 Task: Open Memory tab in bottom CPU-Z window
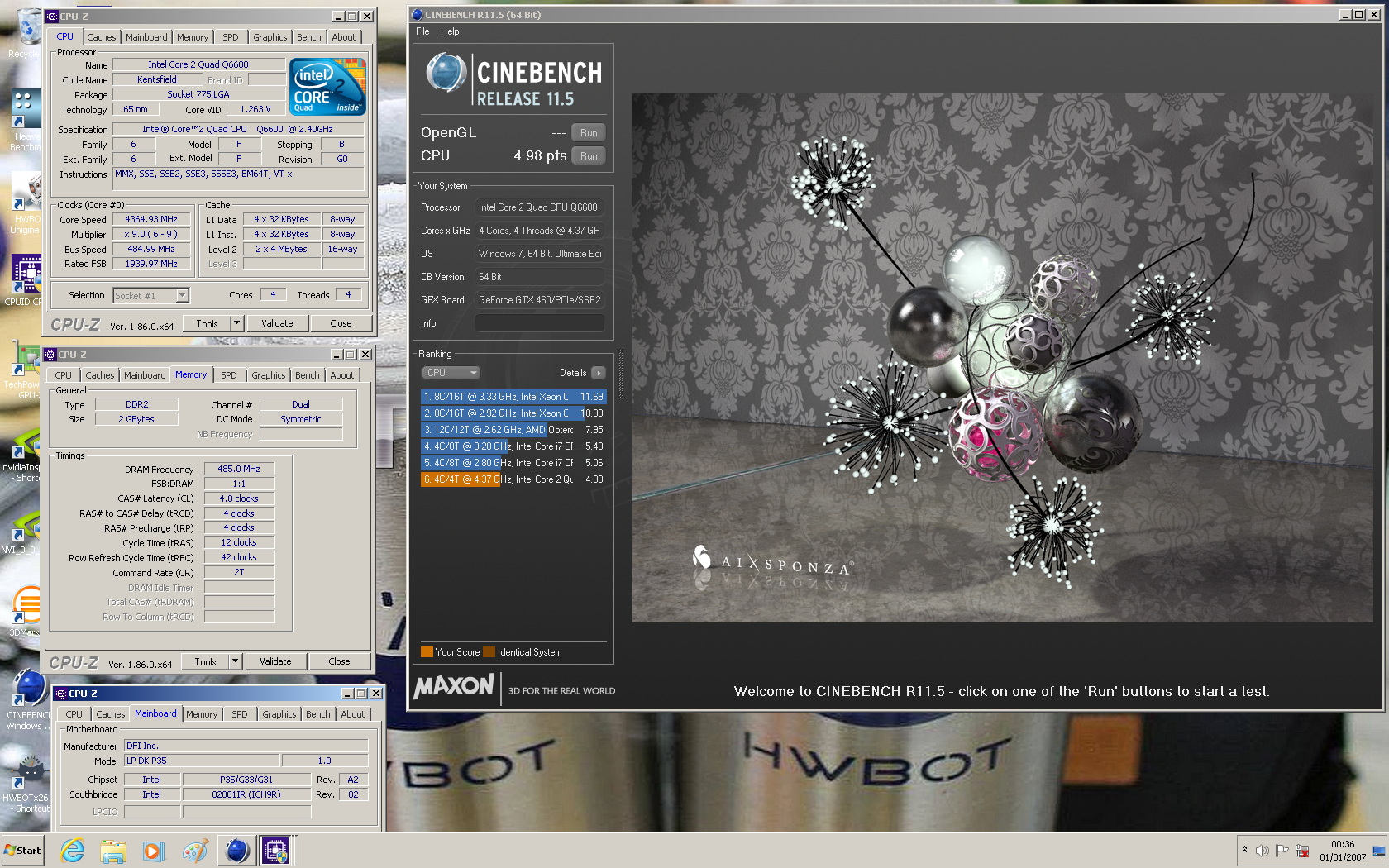click(202, 714)
